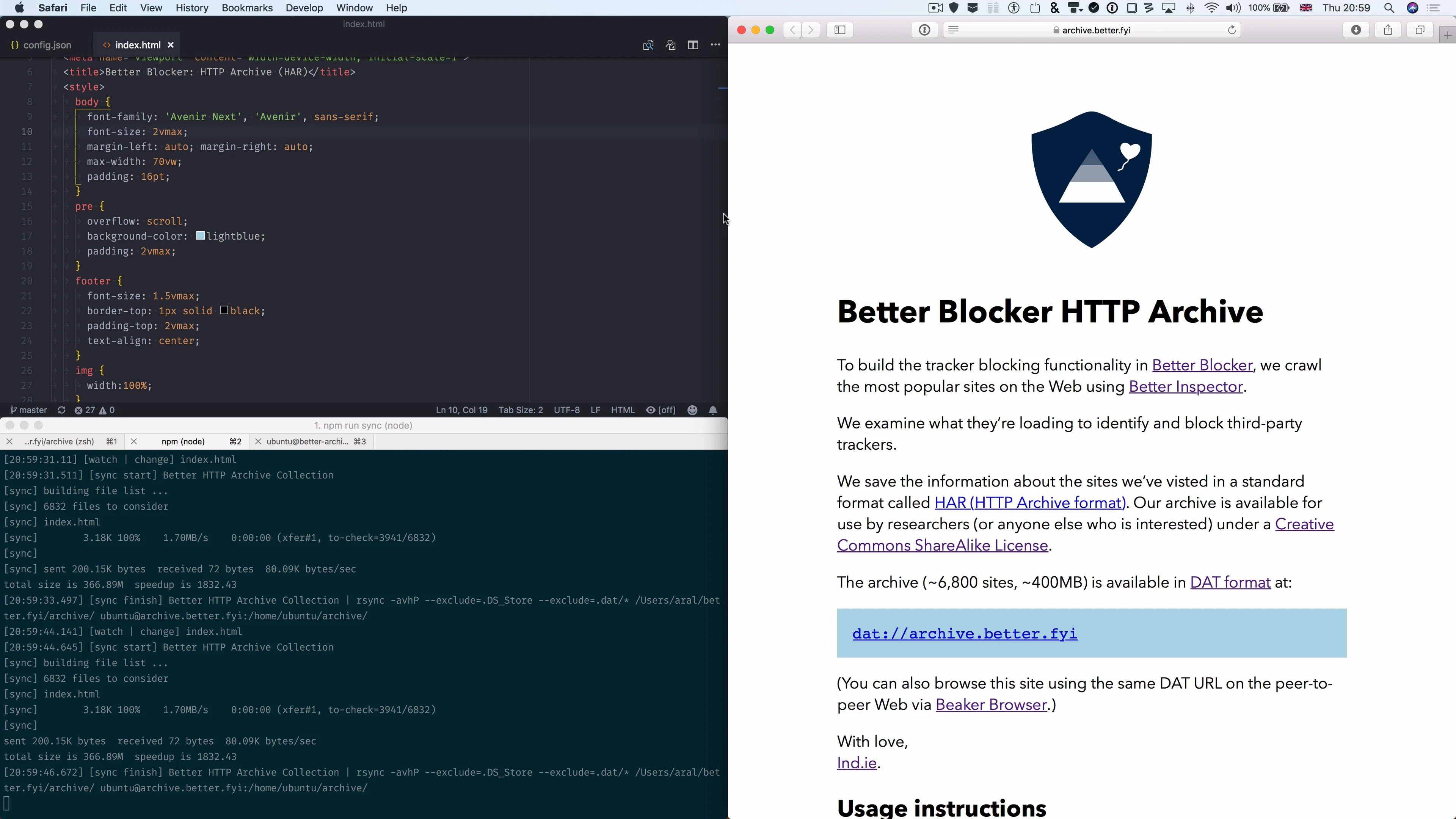Toggle the eye [off] status item

(661, 410)
